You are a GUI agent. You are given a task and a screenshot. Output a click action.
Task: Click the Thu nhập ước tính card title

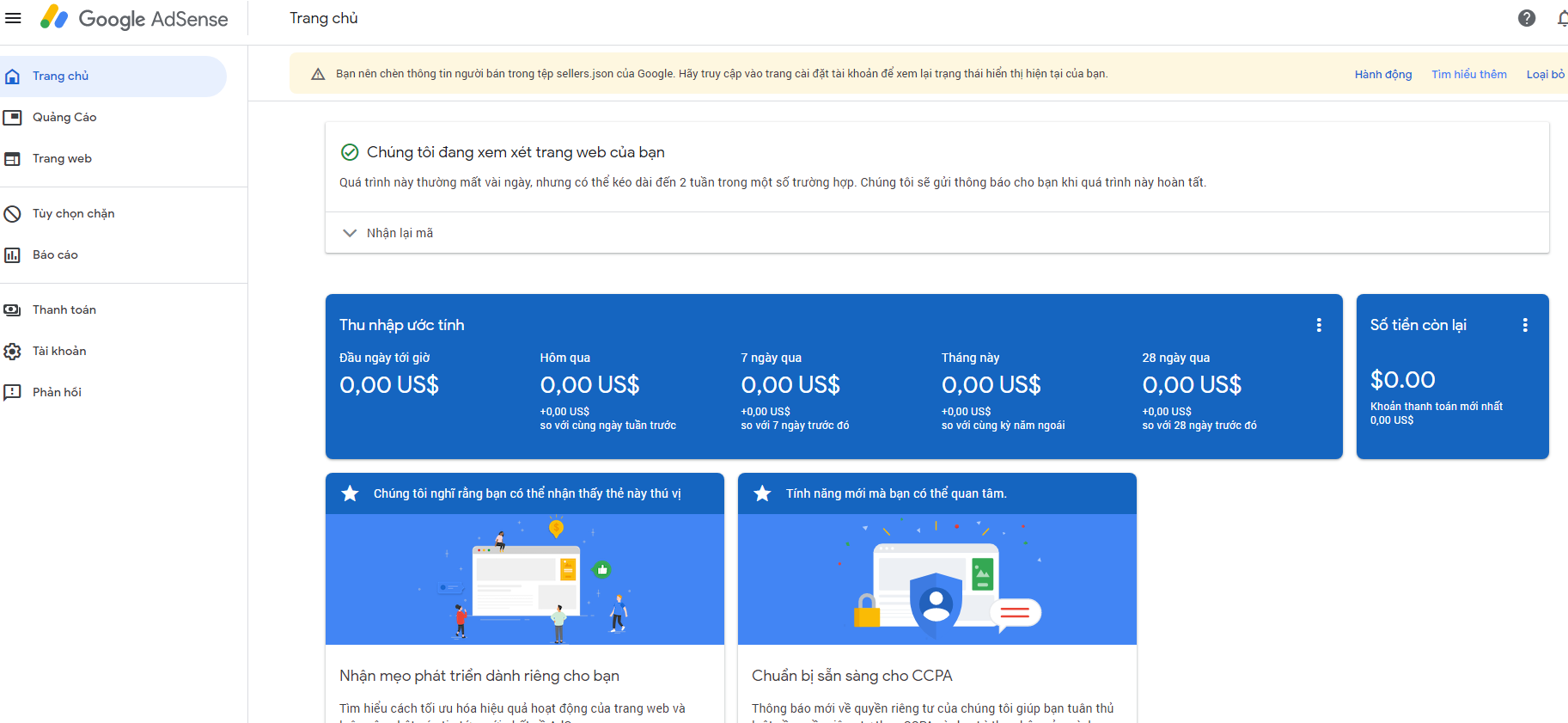(402, 325)
